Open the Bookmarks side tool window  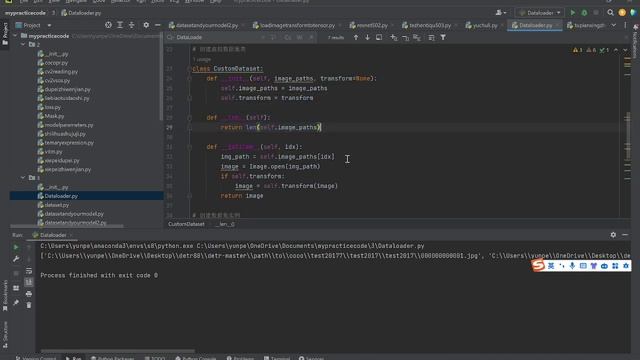click(5, 296)
